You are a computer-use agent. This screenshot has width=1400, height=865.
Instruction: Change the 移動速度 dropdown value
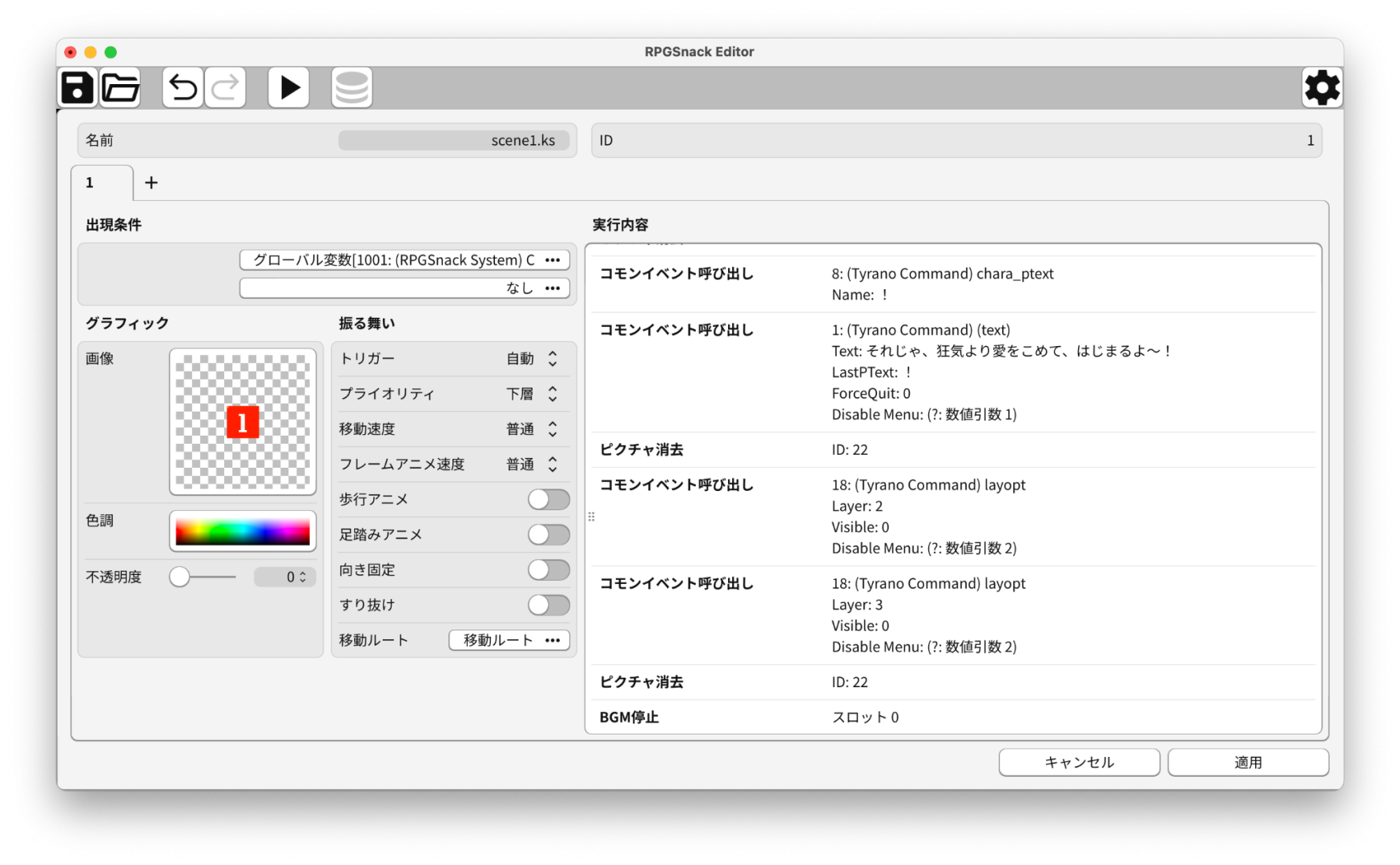pos(532,429)
